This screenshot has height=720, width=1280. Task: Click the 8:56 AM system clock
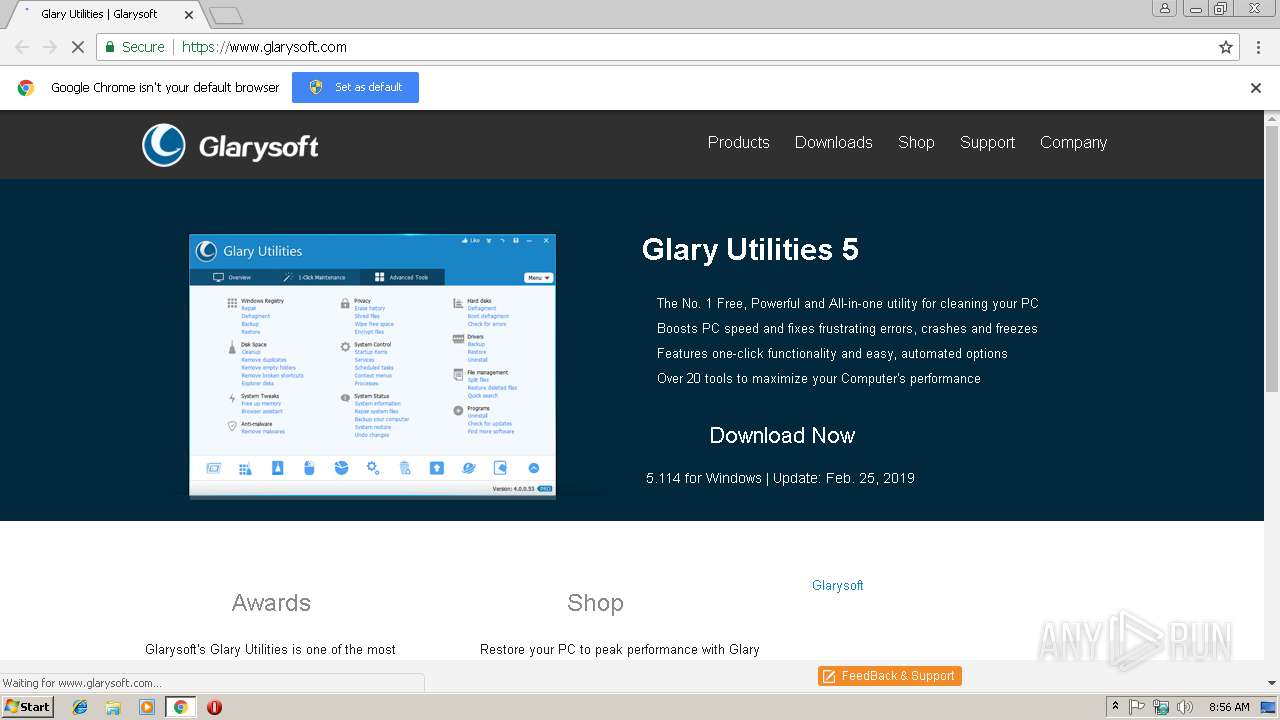pyautogui.click(x=1229, y=707)
